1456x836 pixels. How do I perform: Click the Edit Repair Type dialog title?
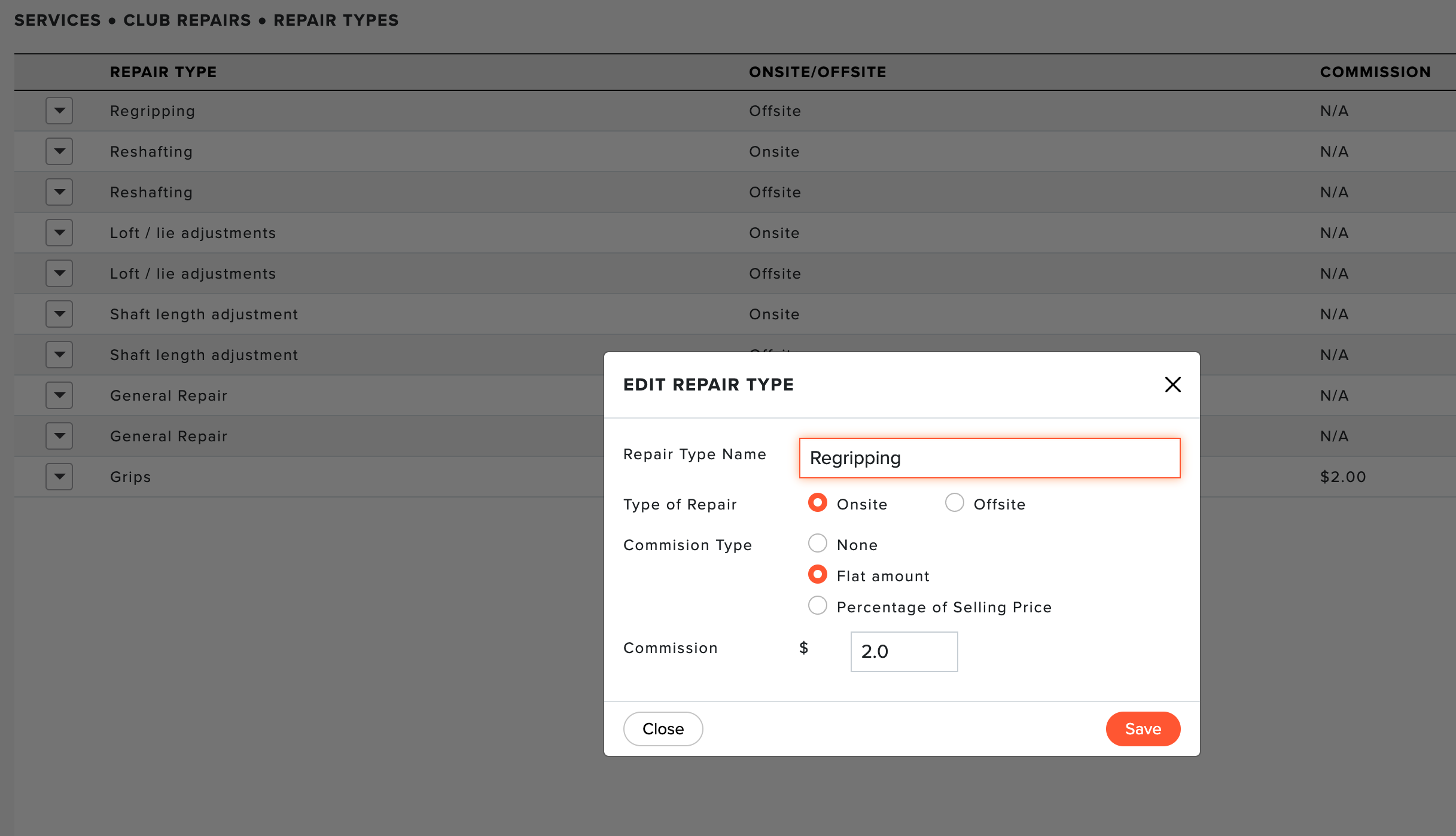pyautogui.click(x=708, y=385)
